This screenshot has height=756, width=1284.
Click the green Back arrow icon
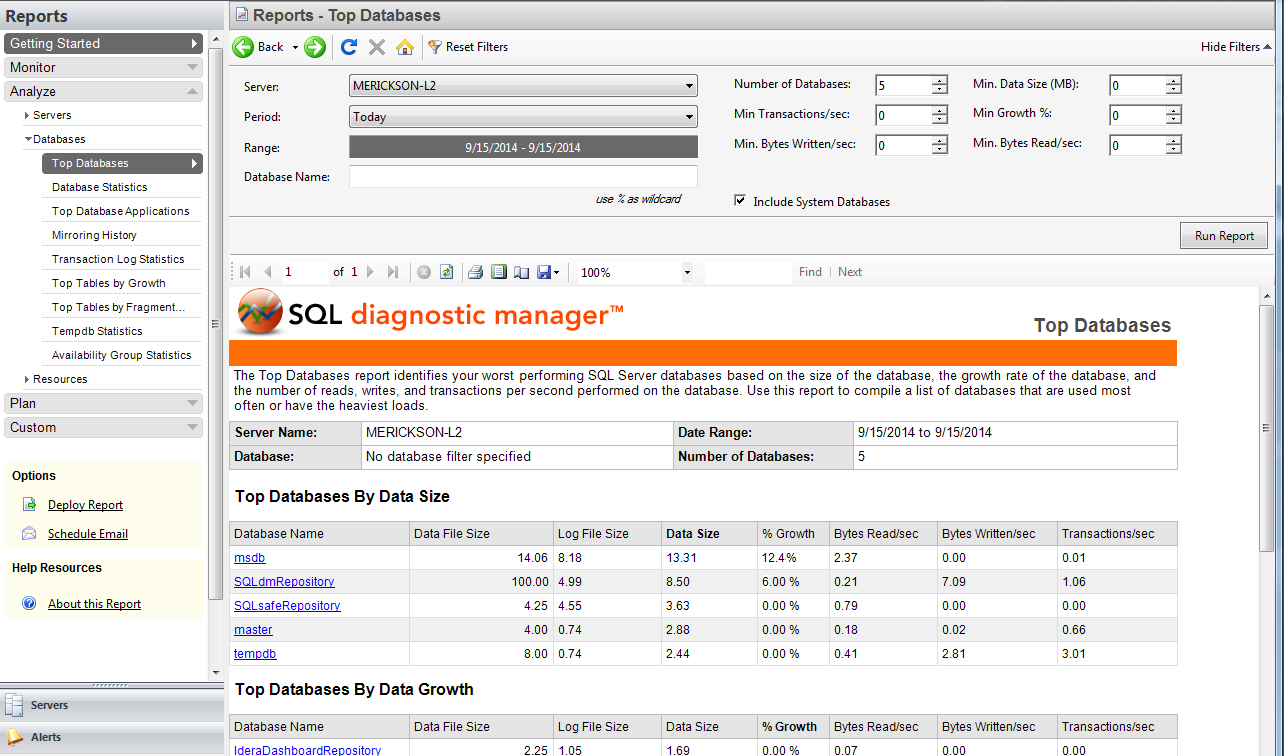[243, 47]
